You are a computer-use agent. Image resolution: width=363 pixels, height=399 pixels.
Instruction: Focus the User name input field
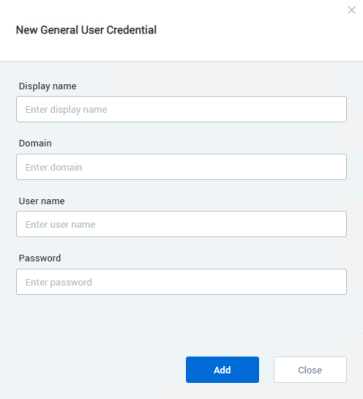coord(181,224)
